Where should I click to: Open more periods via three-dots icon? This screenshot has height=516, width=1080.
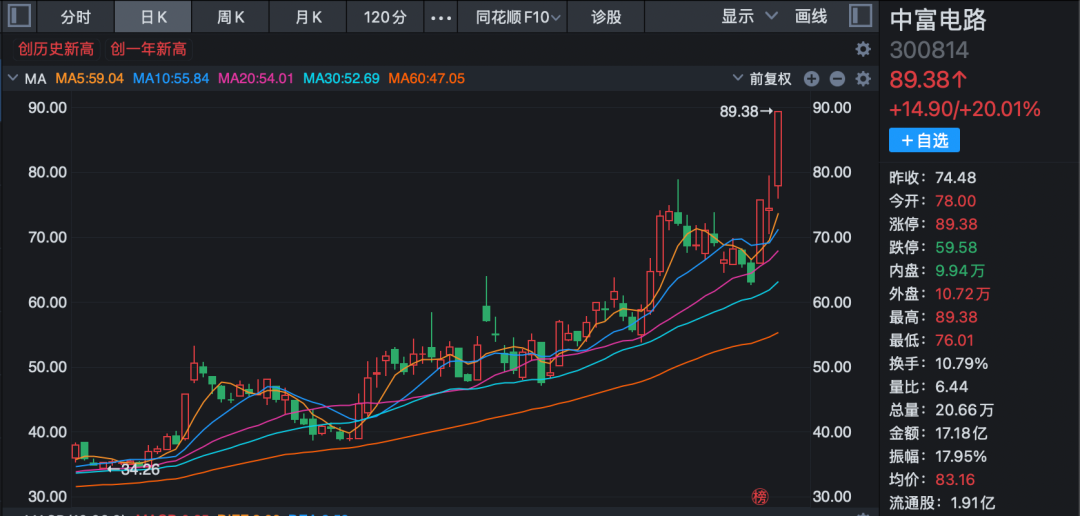point(440,17)
